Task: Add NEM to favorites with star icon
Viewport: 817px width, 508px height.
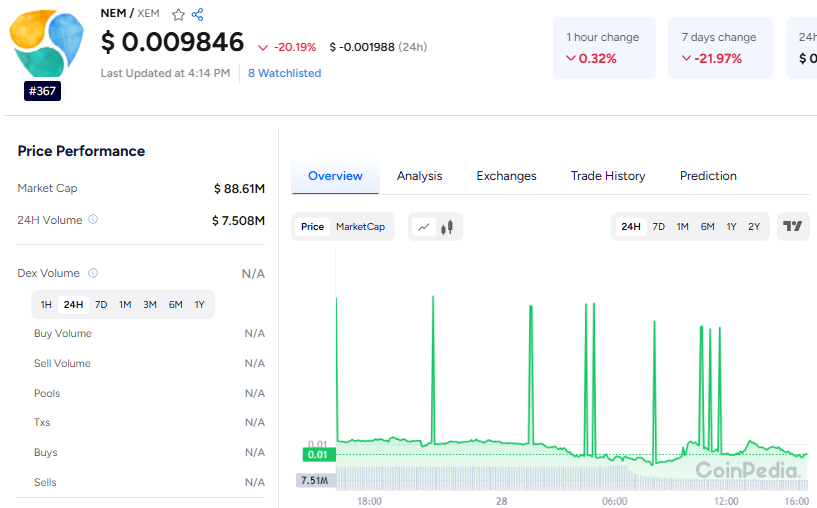Action: (x=178, y=15)
